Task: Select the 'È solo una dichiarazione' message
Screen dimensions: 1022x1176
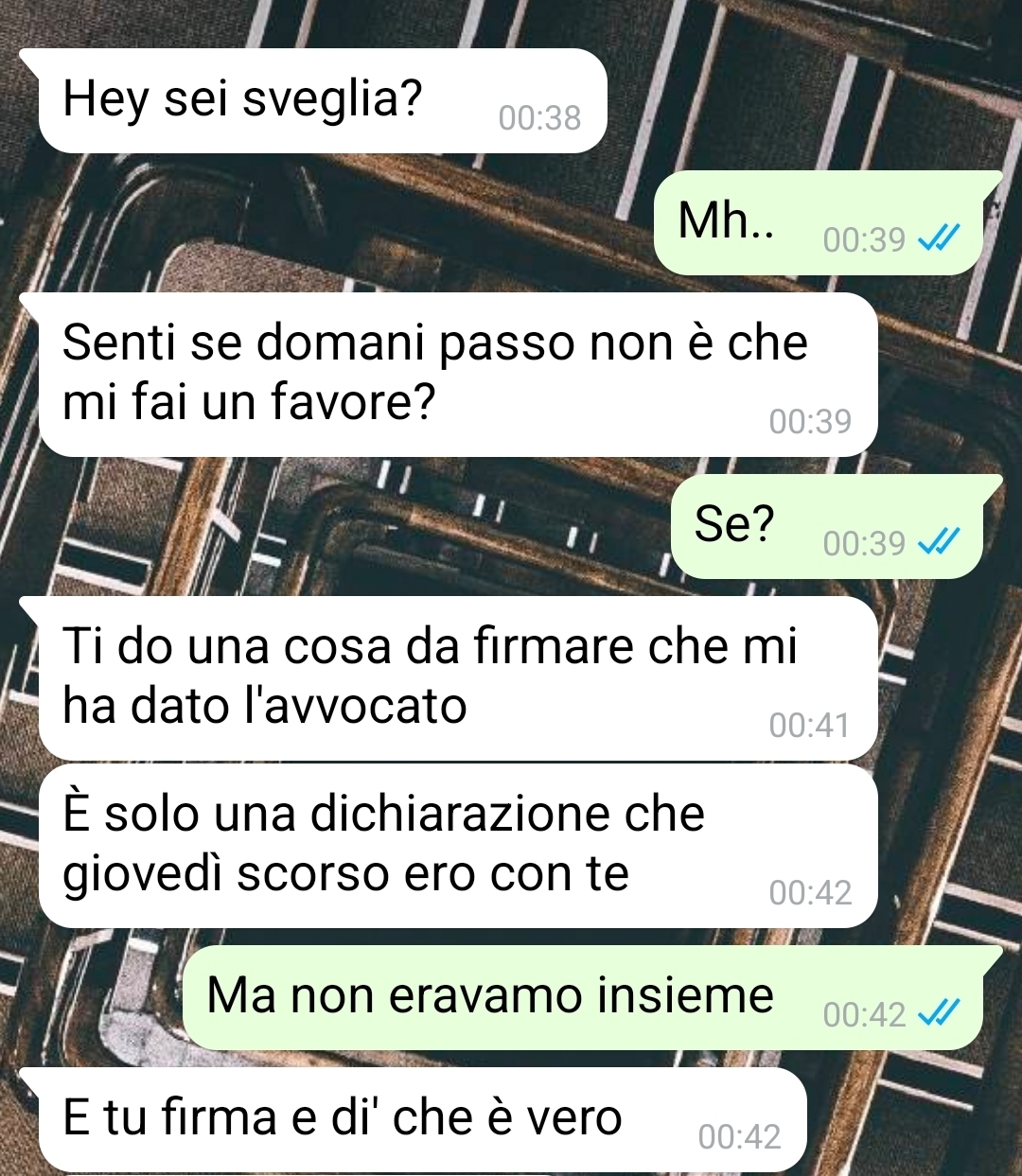Action: coord(457,846)
